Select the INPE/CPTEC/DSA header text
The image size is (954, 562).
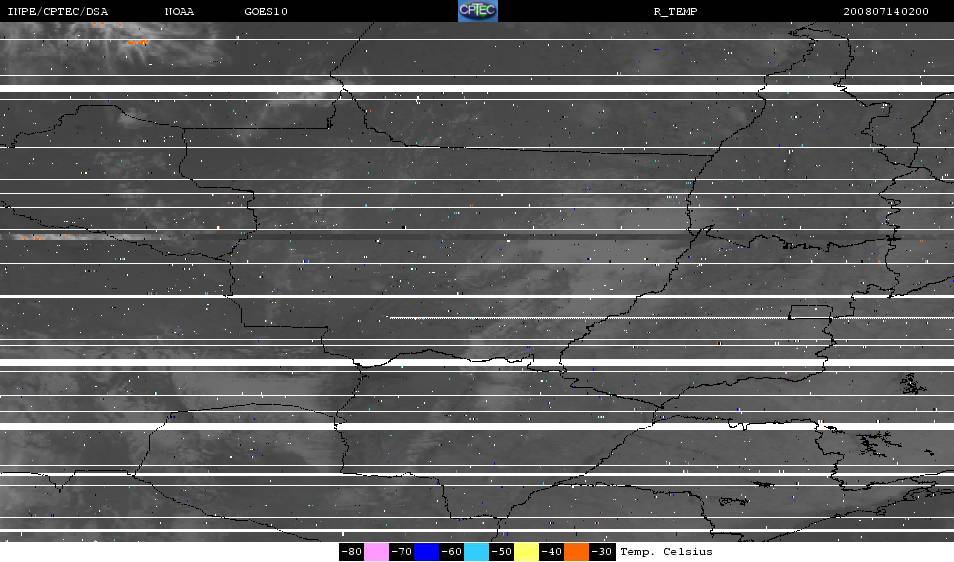coord(58,12)
